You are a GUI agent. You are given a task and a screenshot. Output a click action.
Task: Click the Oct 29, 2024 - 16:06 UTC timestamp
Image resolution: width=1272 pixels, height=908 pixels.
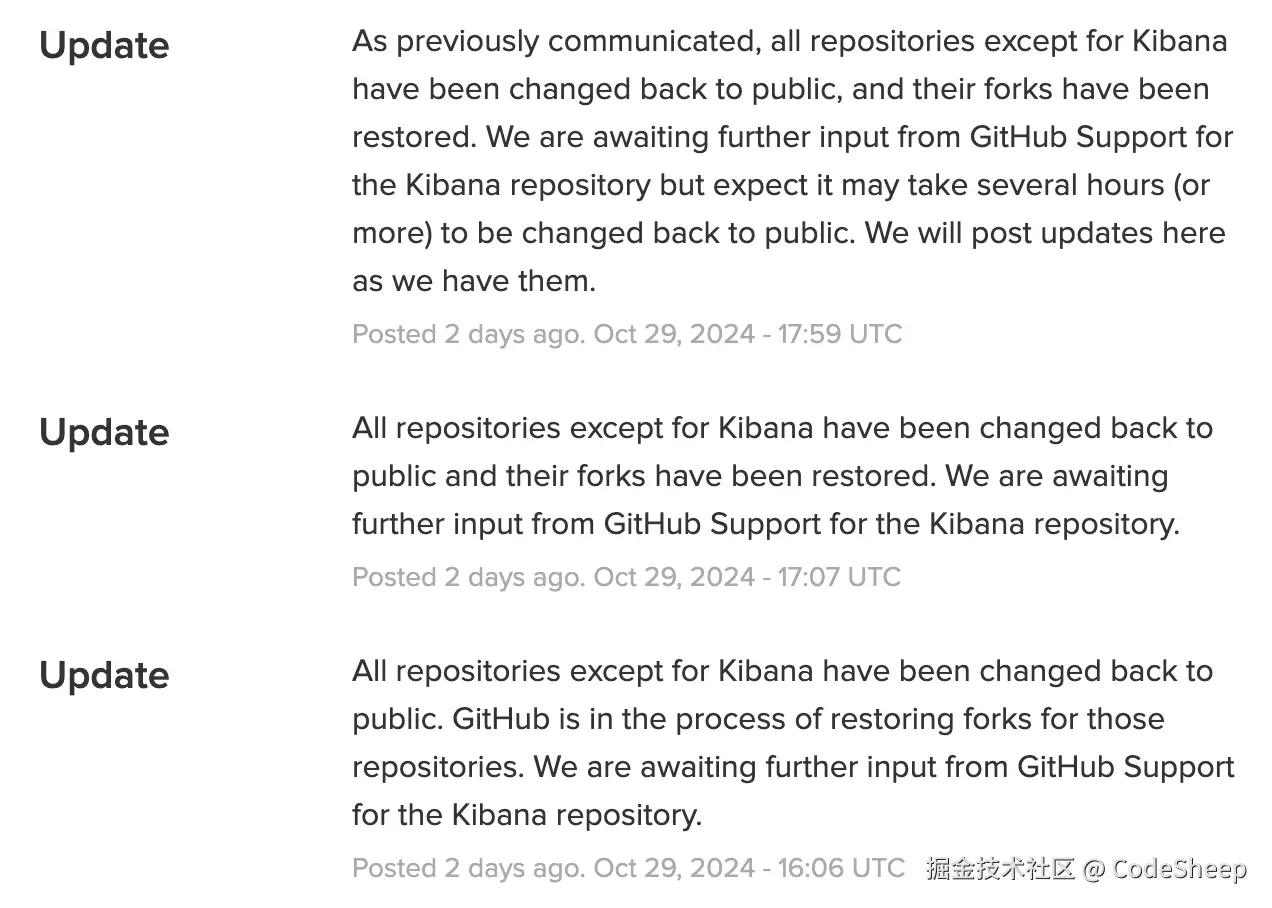pyautogui.click(x=749, y=868)
